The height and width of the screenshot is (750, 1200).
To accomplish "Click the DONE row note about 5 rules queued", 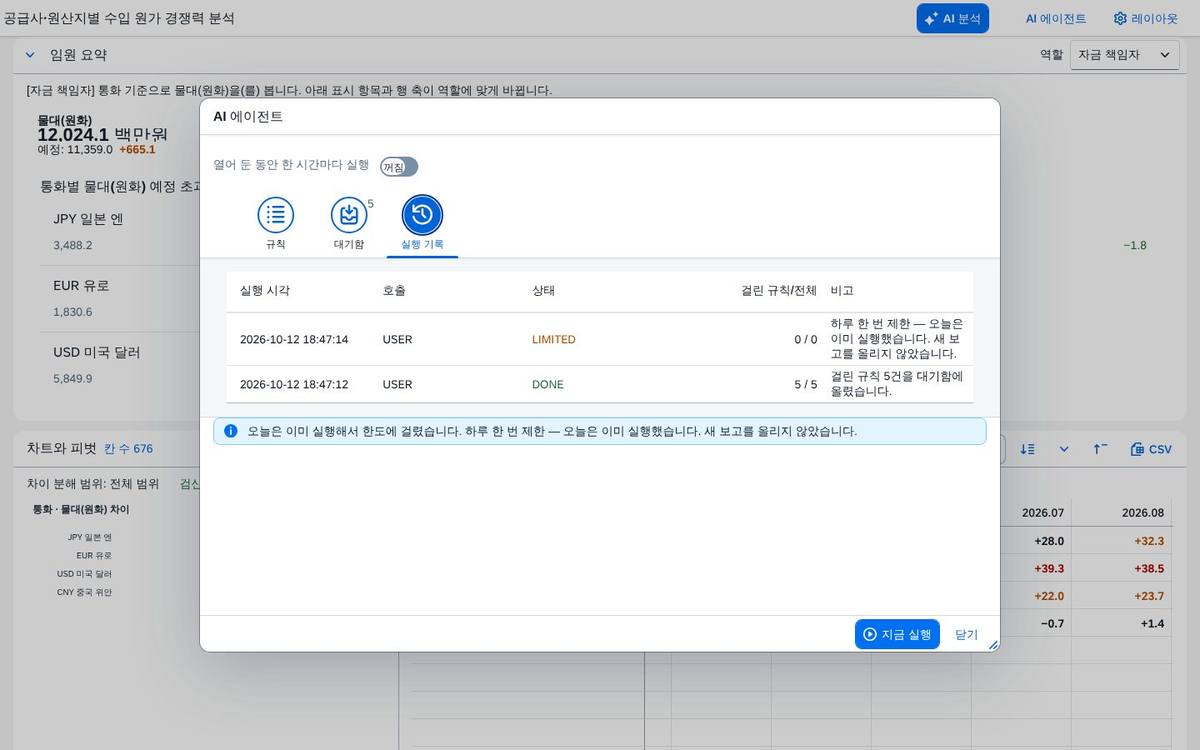I will (896, 384).
